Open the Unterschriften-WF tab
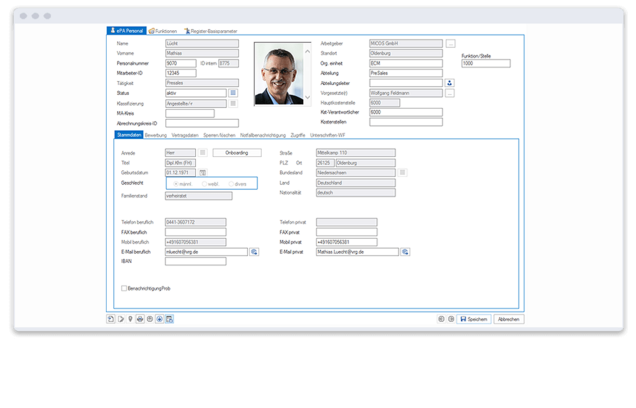636x408 pixels. pos(327,135)
